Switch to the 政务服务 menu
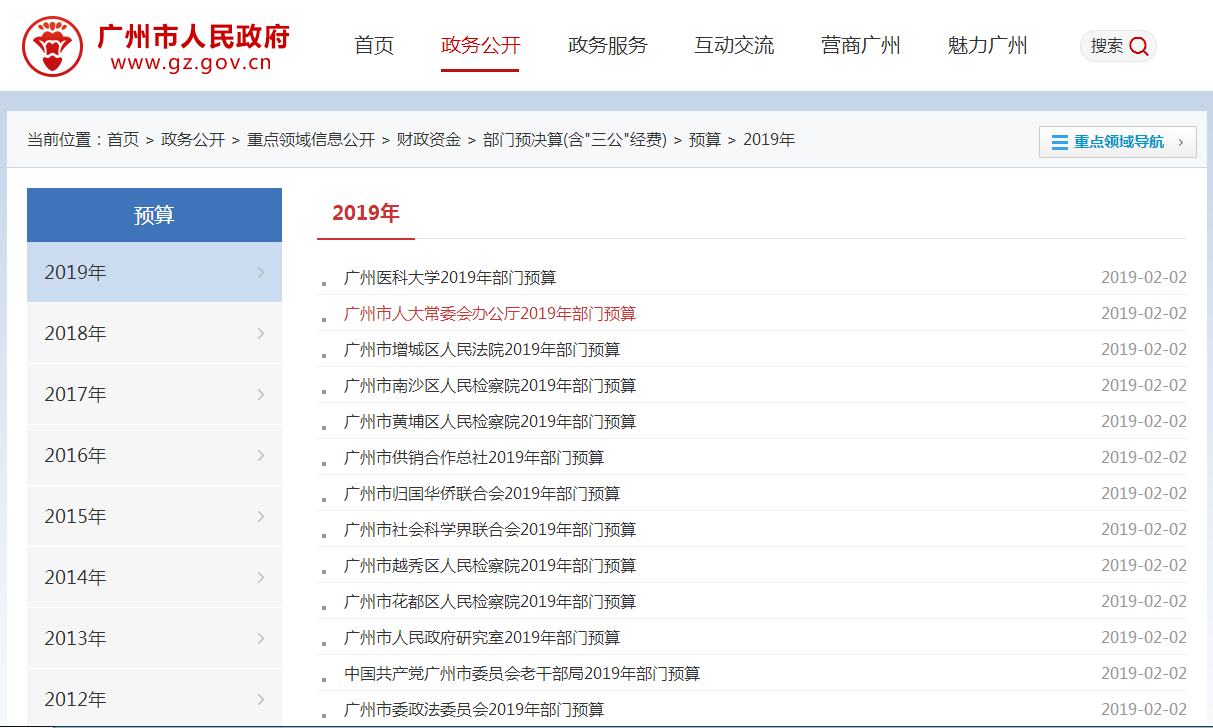The height and width of the screenshot is (728, 1213). tap(607, 45)
